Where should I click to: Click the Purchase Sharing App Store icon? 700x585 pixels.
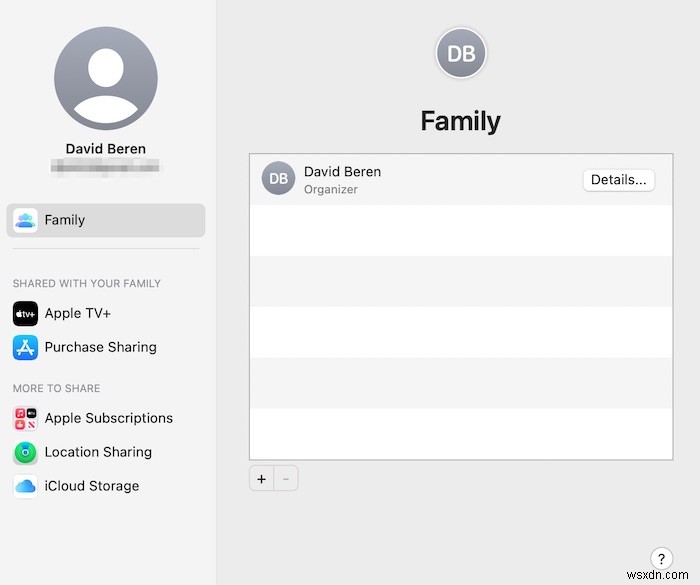pyautogui.click(x=25, y=347)
